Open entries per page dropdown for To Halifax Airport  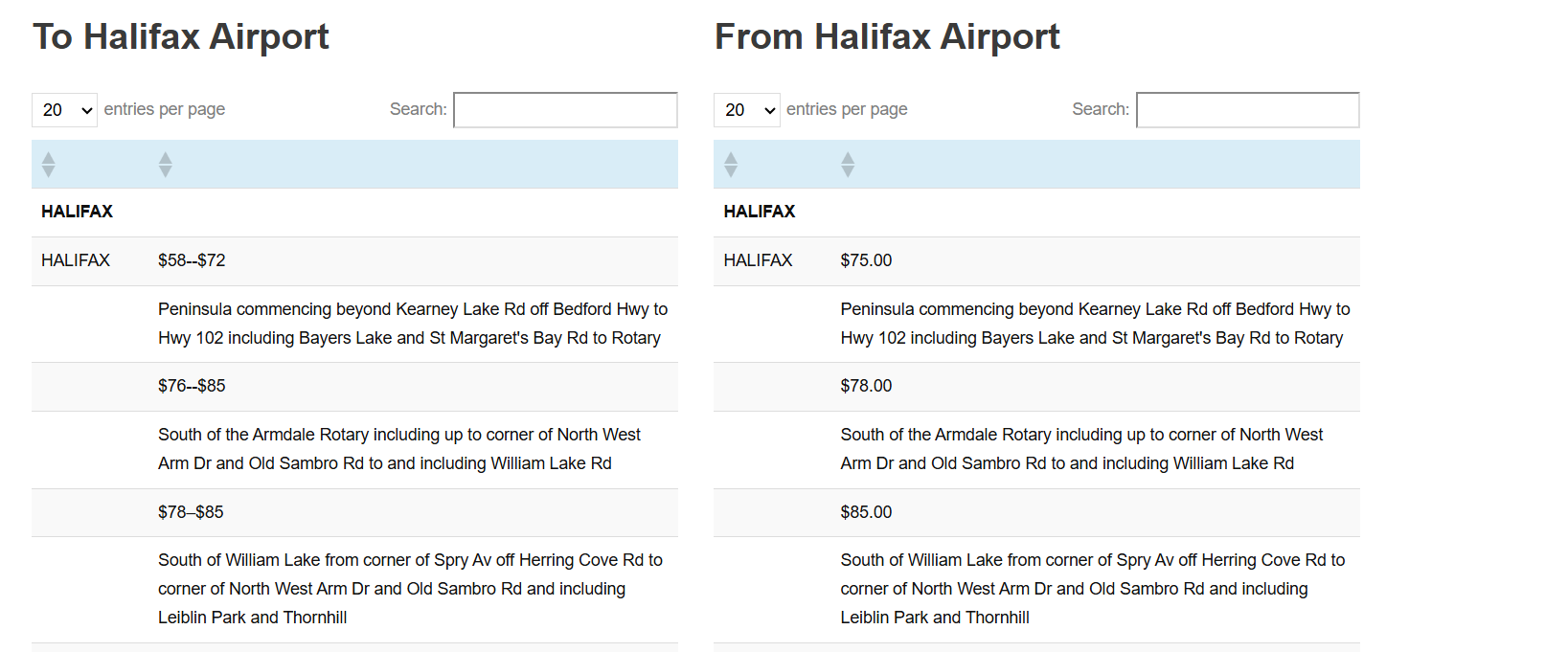tap(65, 110)
